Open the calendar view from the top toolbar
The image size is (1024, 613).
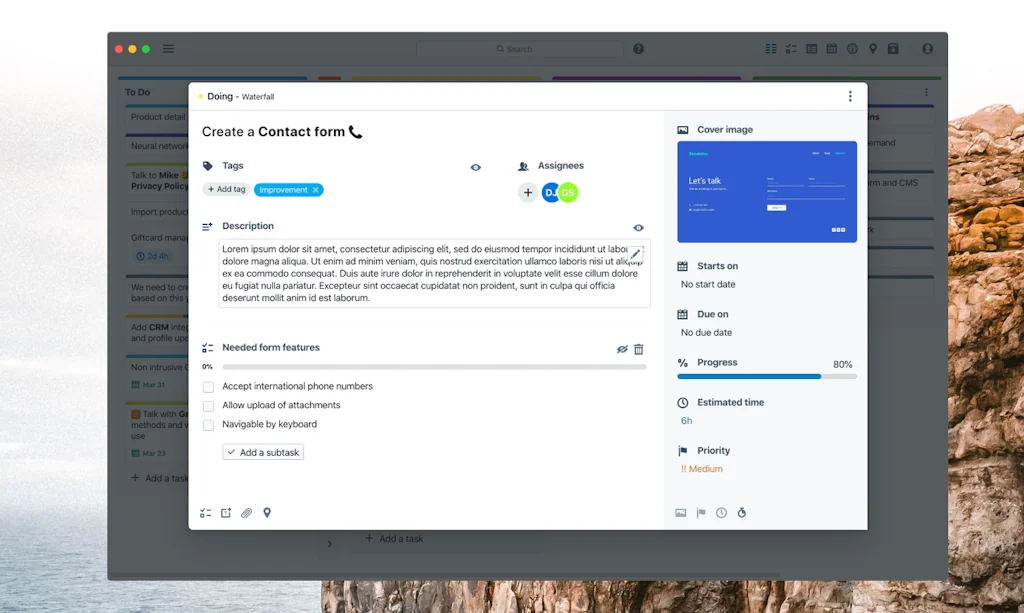(832, 48)
